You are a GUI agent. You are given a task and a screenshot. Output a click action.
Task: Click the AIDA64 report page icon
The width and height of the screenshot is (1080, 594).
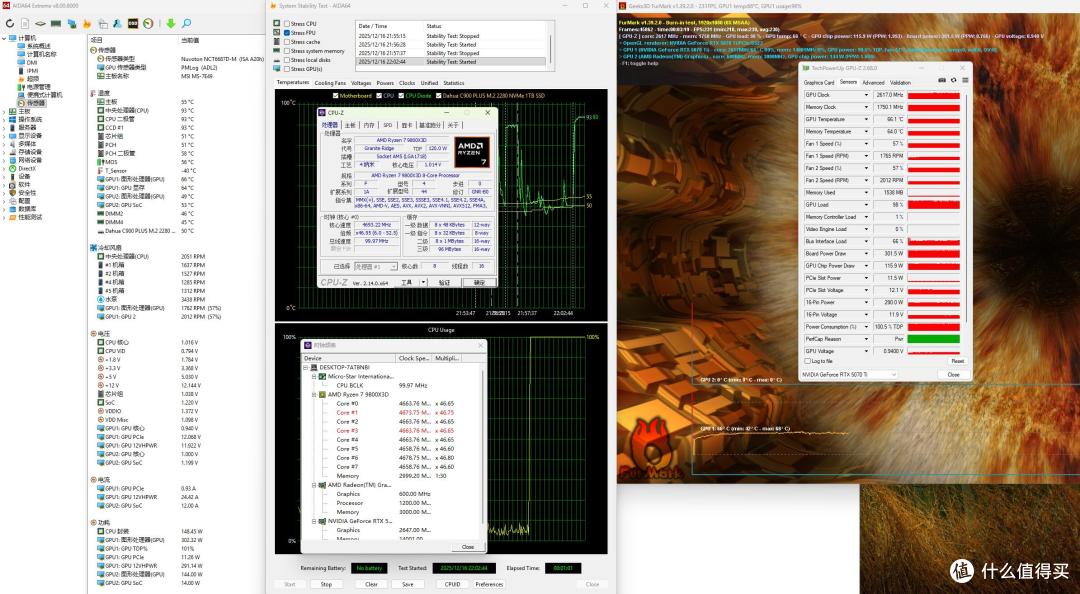25,23
